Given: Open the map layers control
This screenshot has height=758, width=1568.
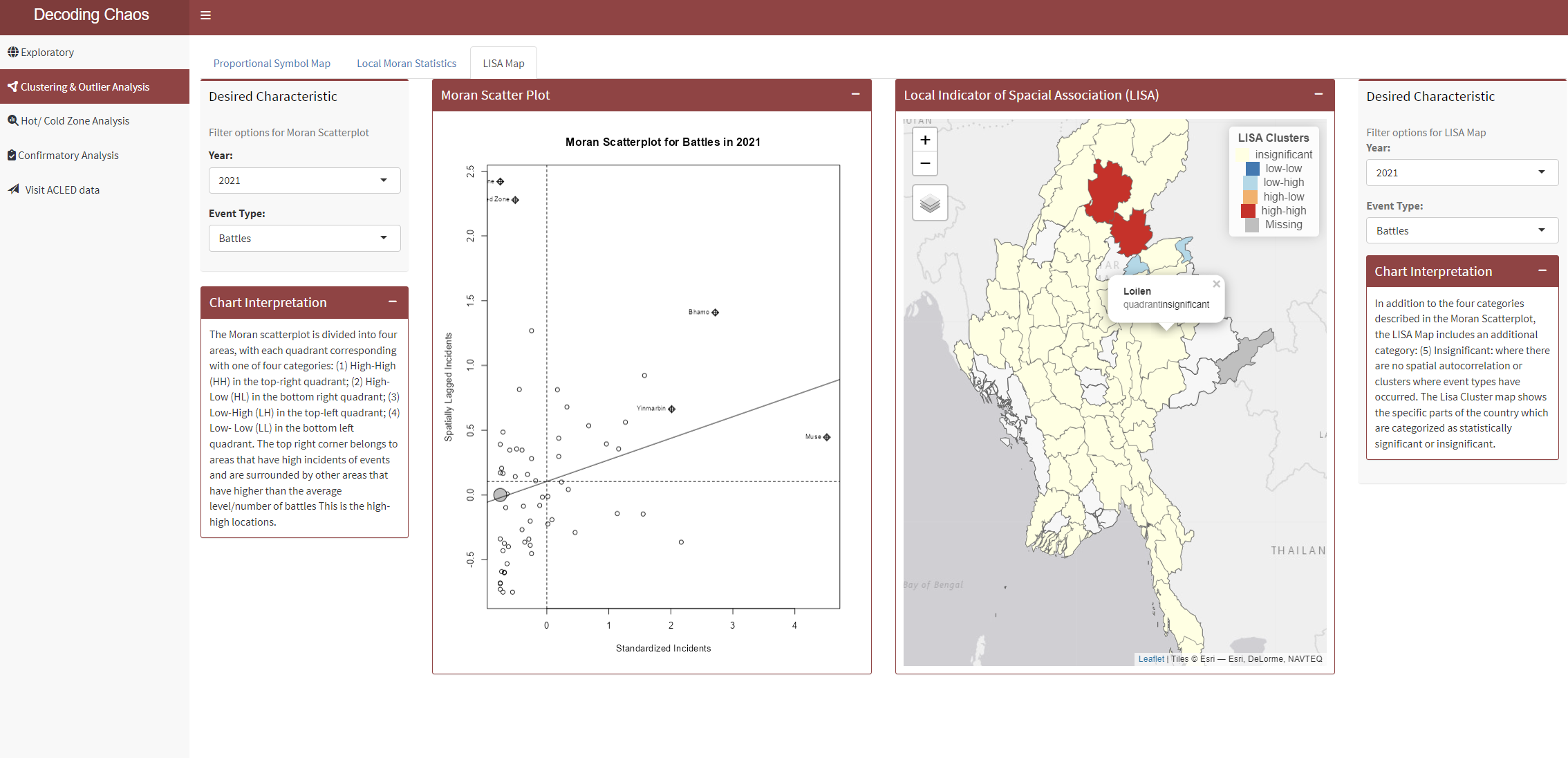Looking at the screenshot, I should click(930, 203).
